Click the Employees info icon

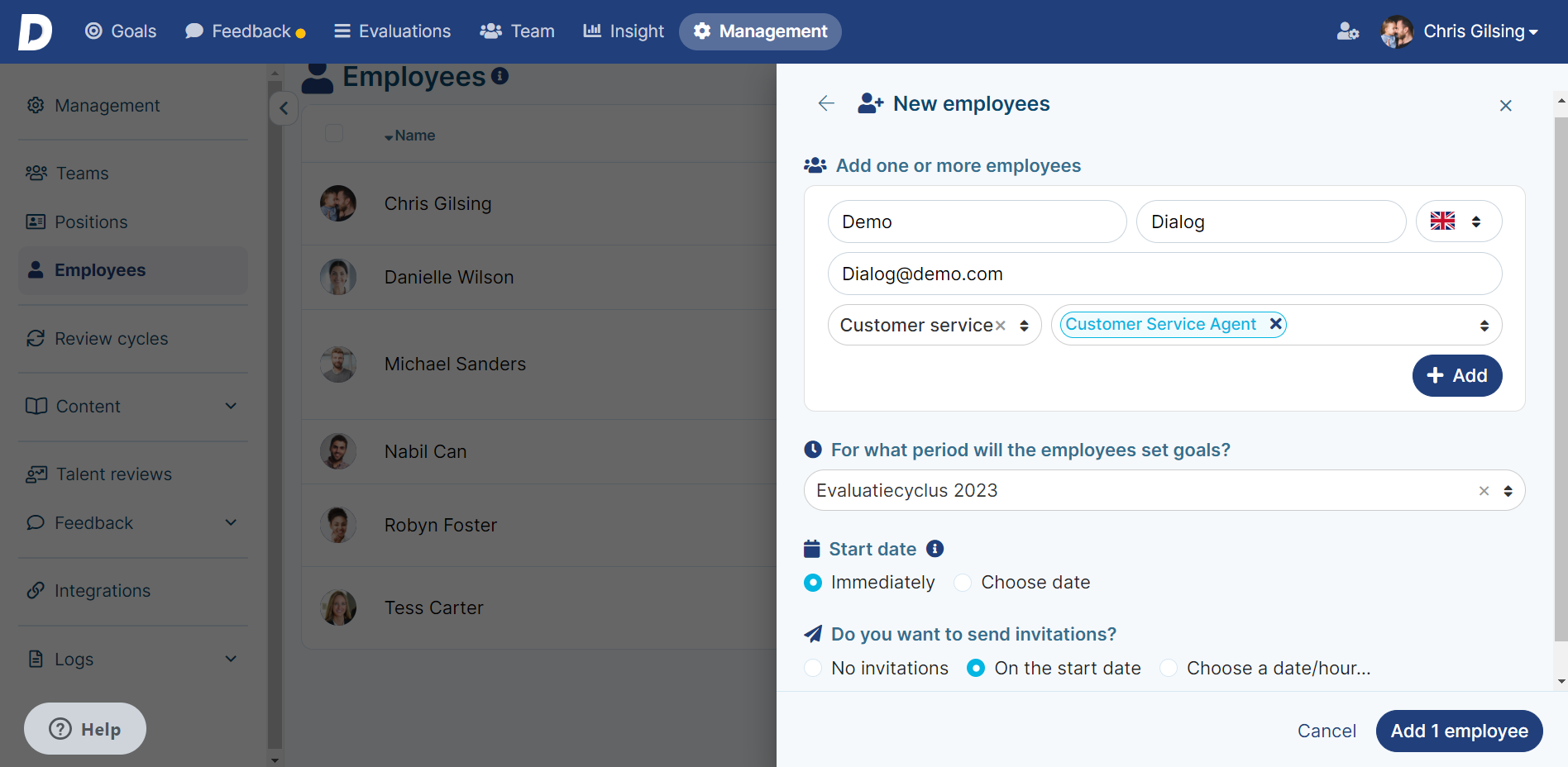tap(500, 76)
